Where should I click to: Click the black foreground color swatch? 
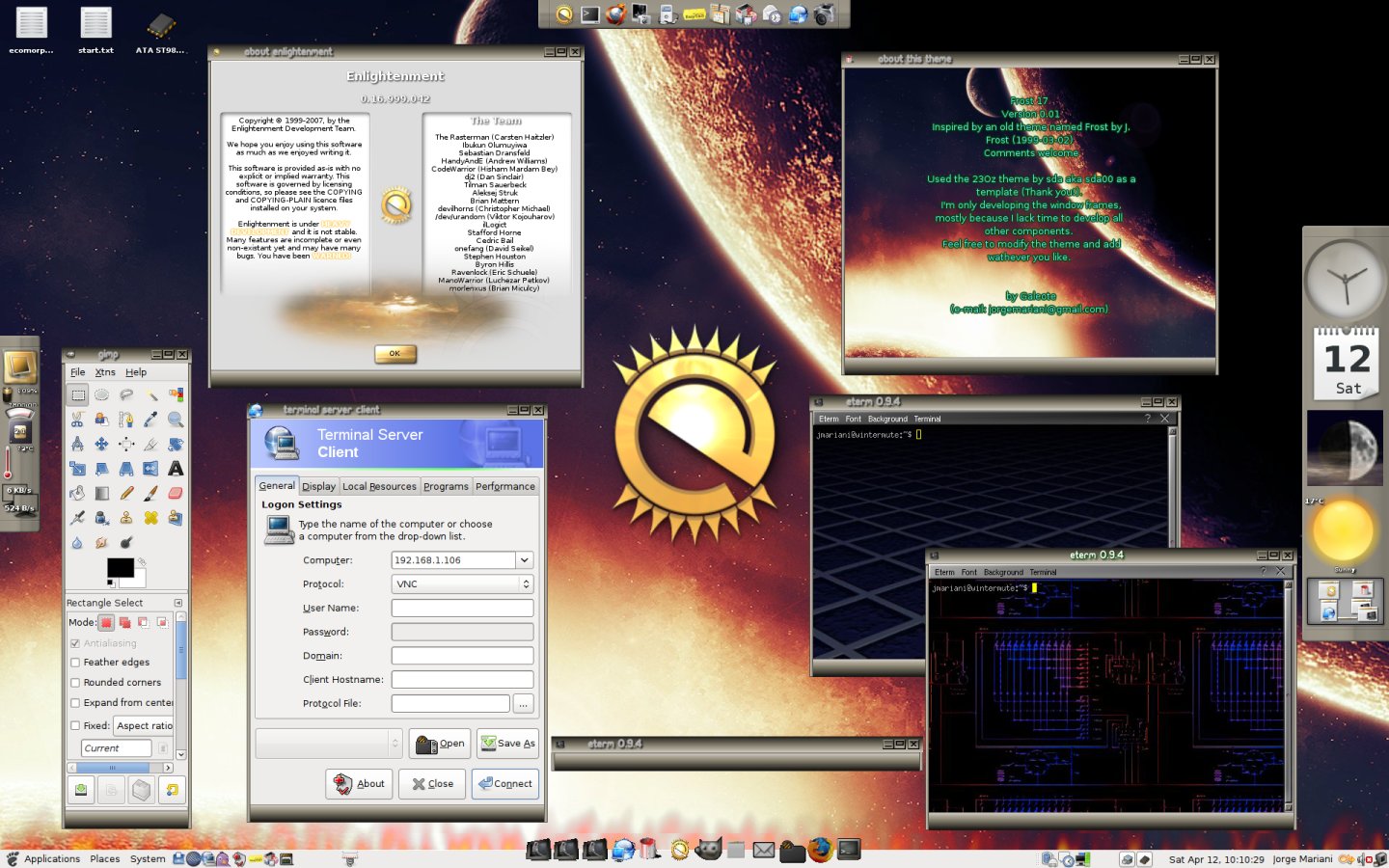coord(120,567)
